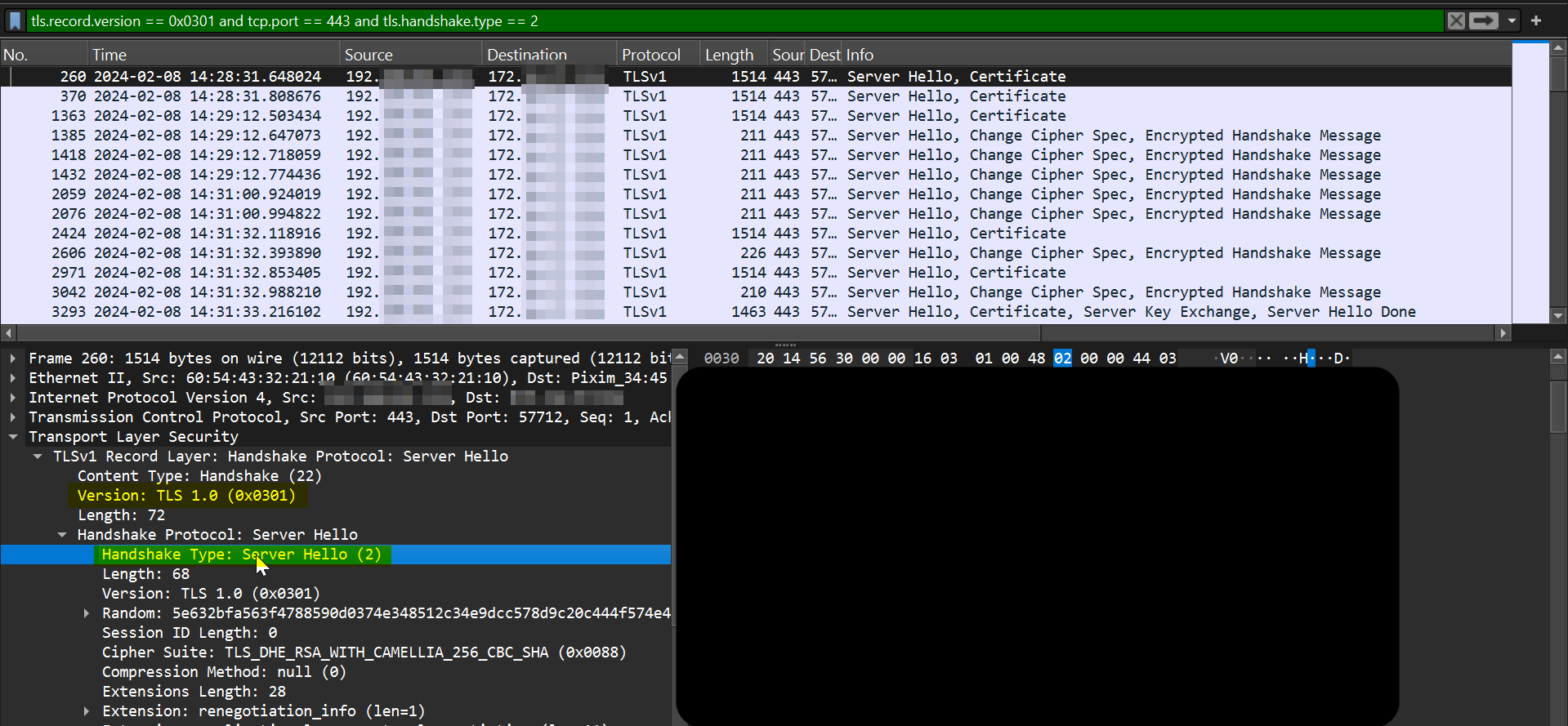Click inside the display filter text field
The width and height of the screenshot is (1568, 726).
pos(735,20)
